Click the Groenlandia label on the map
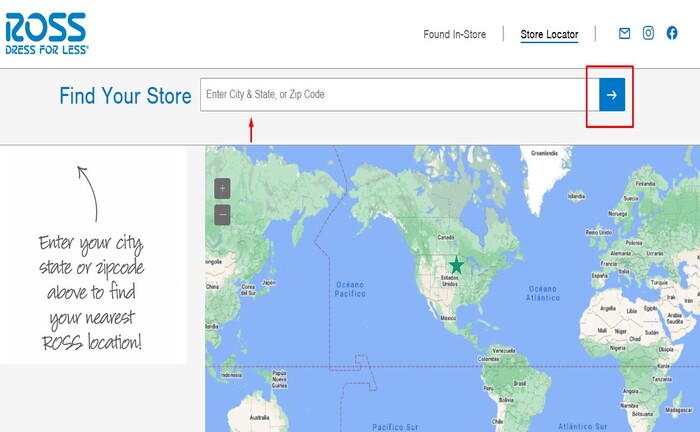Viewport: 700px width, 432px height. pos(544,153)
